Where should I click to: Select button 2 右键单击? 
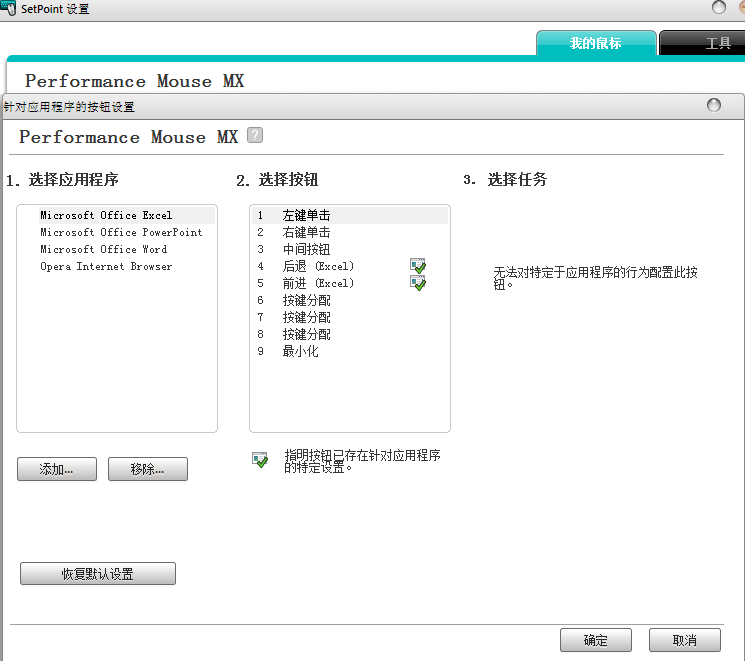point(350,232)
